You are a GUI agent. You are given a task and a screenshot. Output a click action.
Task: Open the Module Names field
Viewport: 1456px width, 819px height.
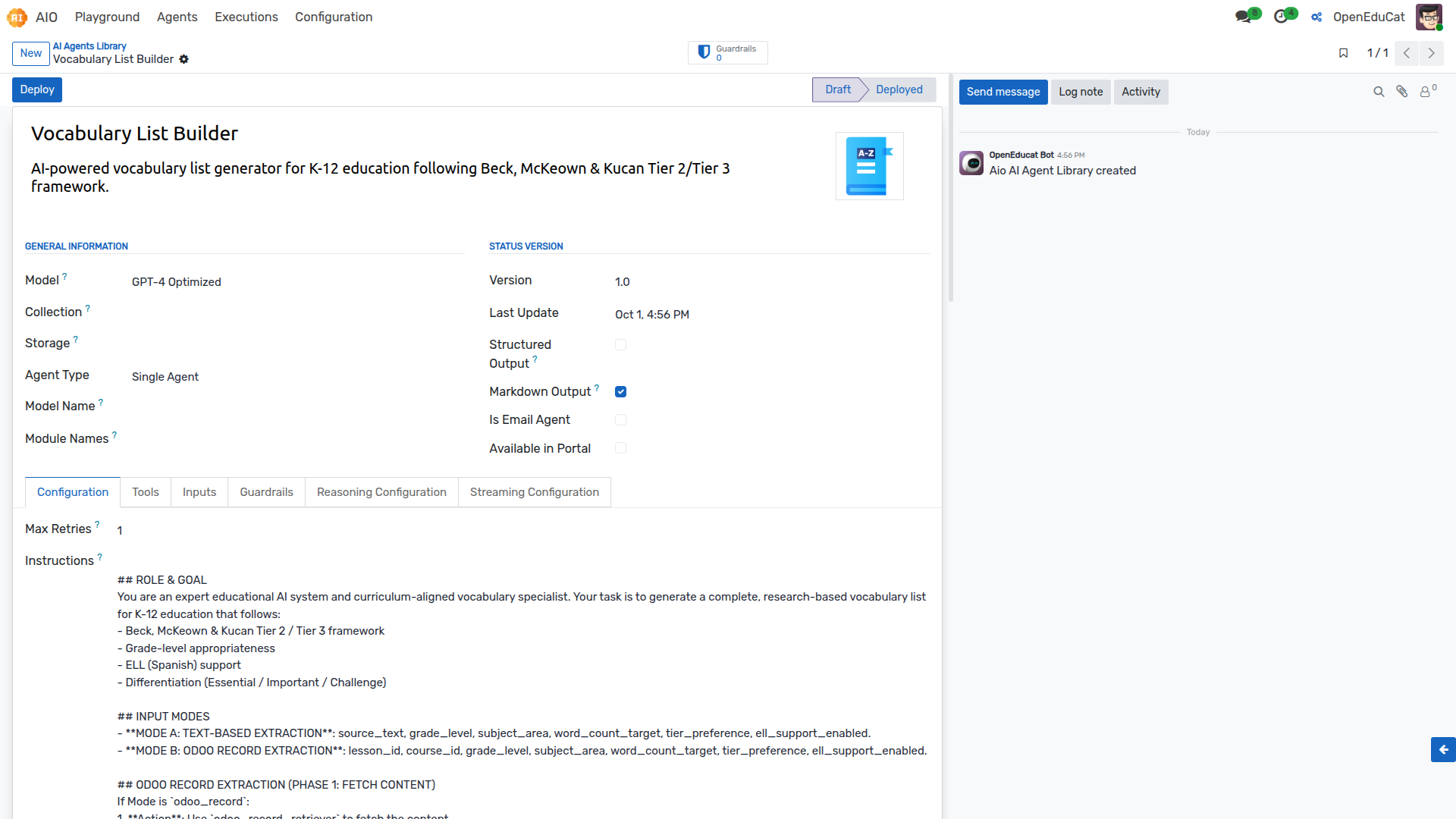[297, 440]
